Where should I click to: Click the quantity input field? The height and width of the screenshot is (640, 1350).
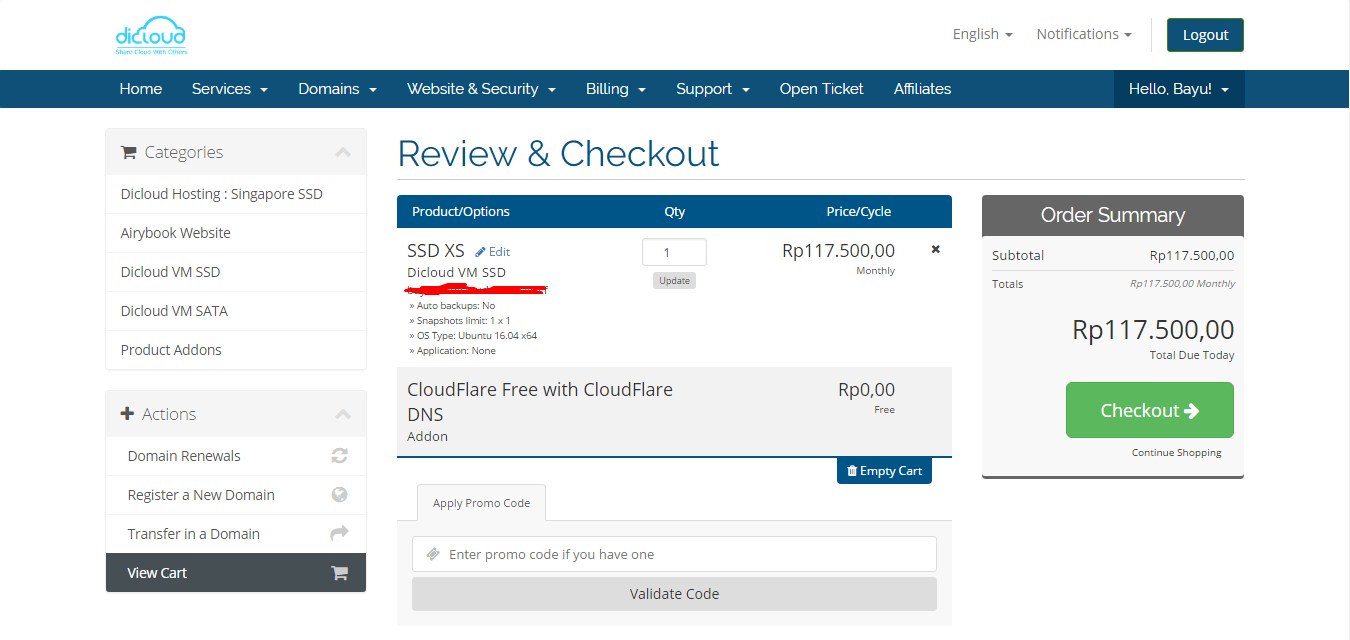coord(674,252)
